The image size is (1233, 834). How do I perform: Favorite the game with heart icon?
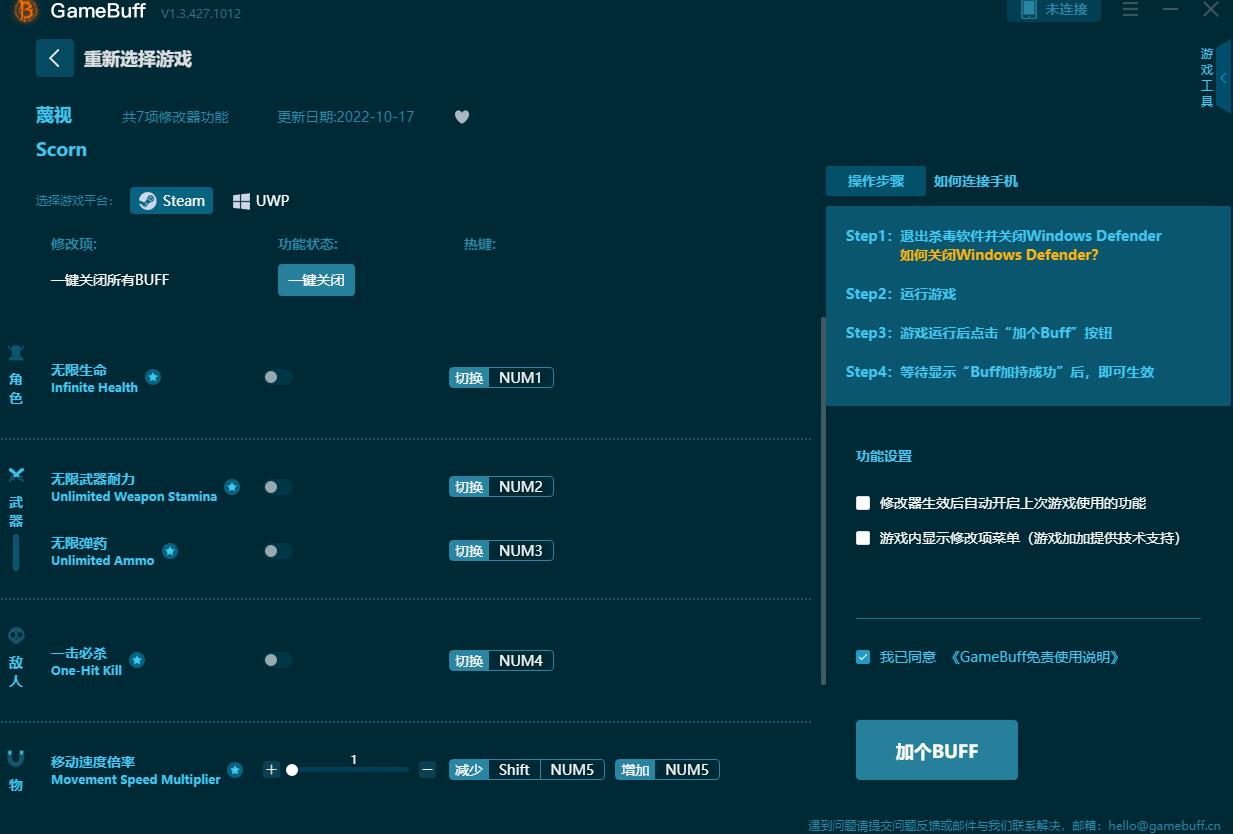point(462,117)
